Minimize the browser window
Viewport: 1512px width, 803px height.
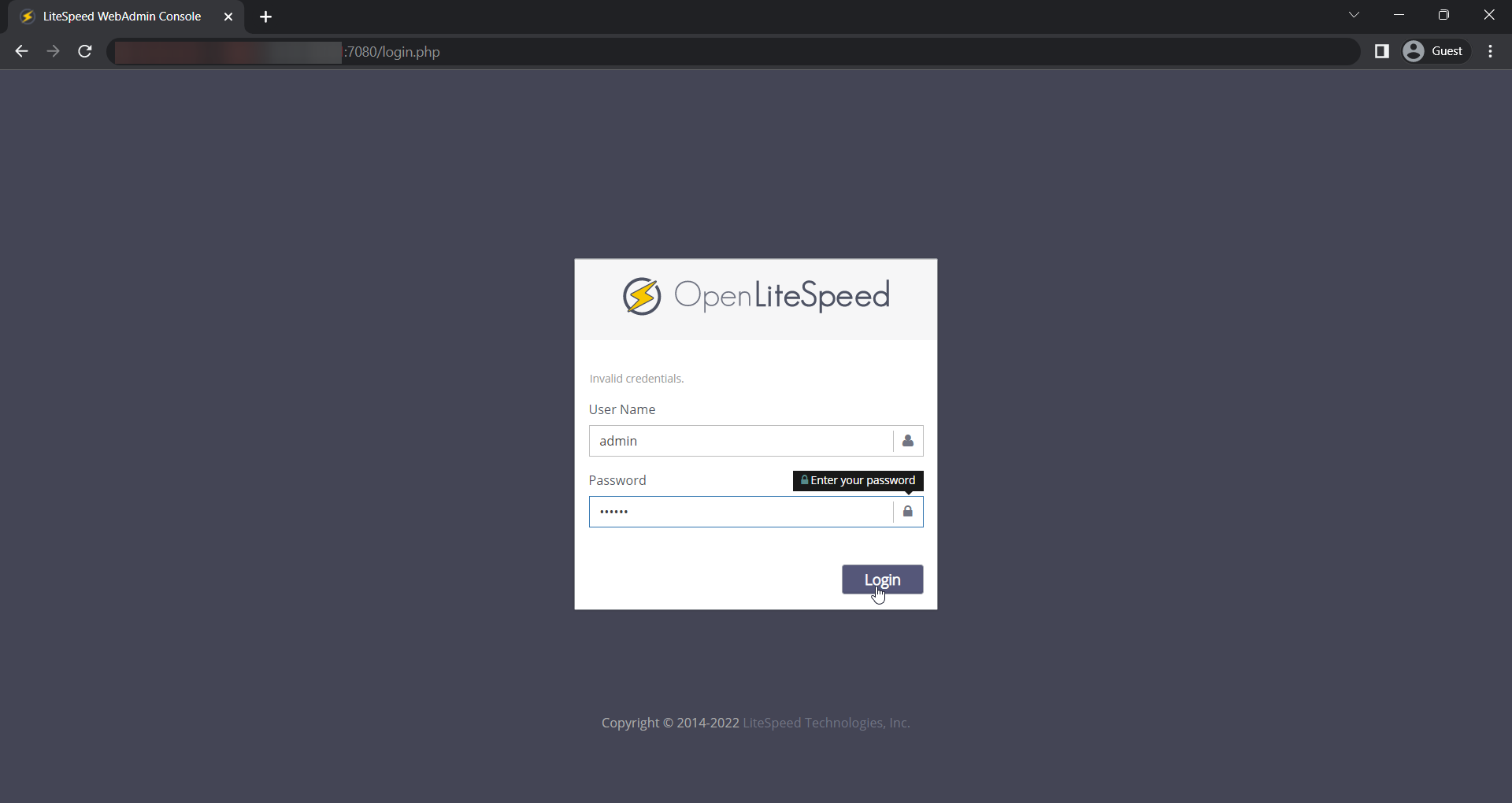click(1399, 15)
